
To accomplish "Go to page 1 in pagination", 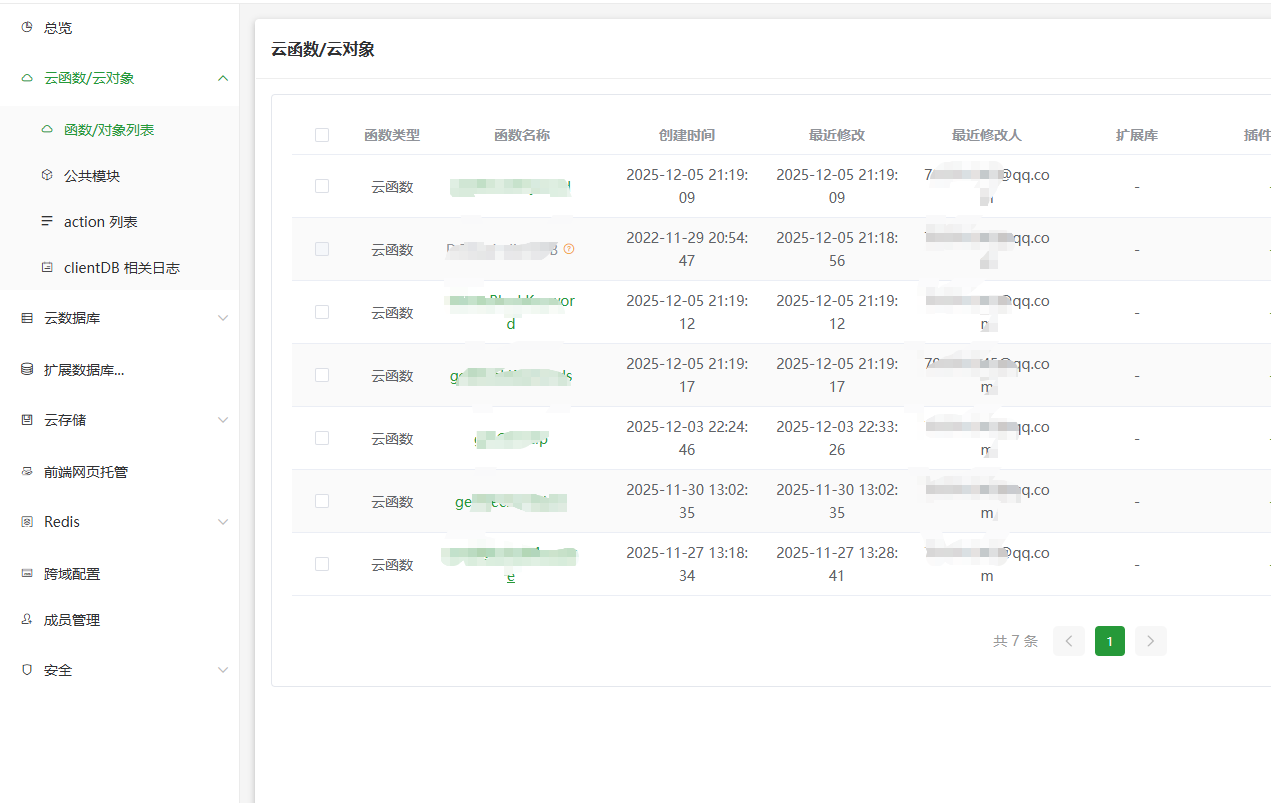I will click(x=1109, y=641).
